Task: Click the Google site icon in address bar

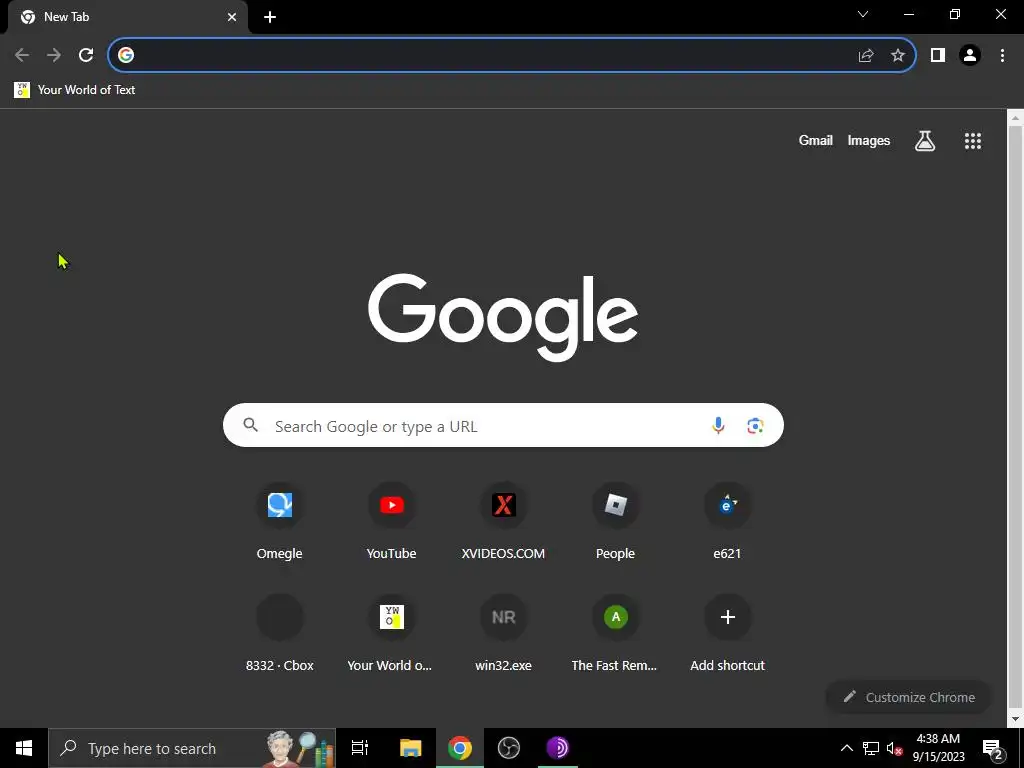Action: (x=126, y=56)
